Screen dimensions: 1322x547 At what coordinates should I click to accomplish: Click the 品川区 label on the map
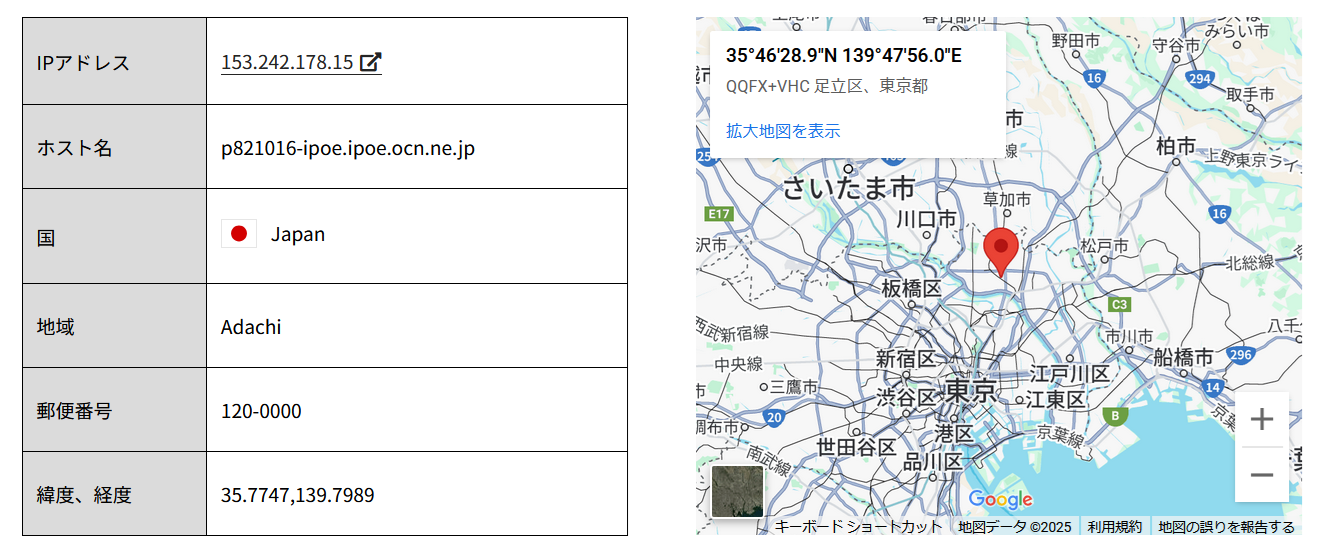[933, 461]
